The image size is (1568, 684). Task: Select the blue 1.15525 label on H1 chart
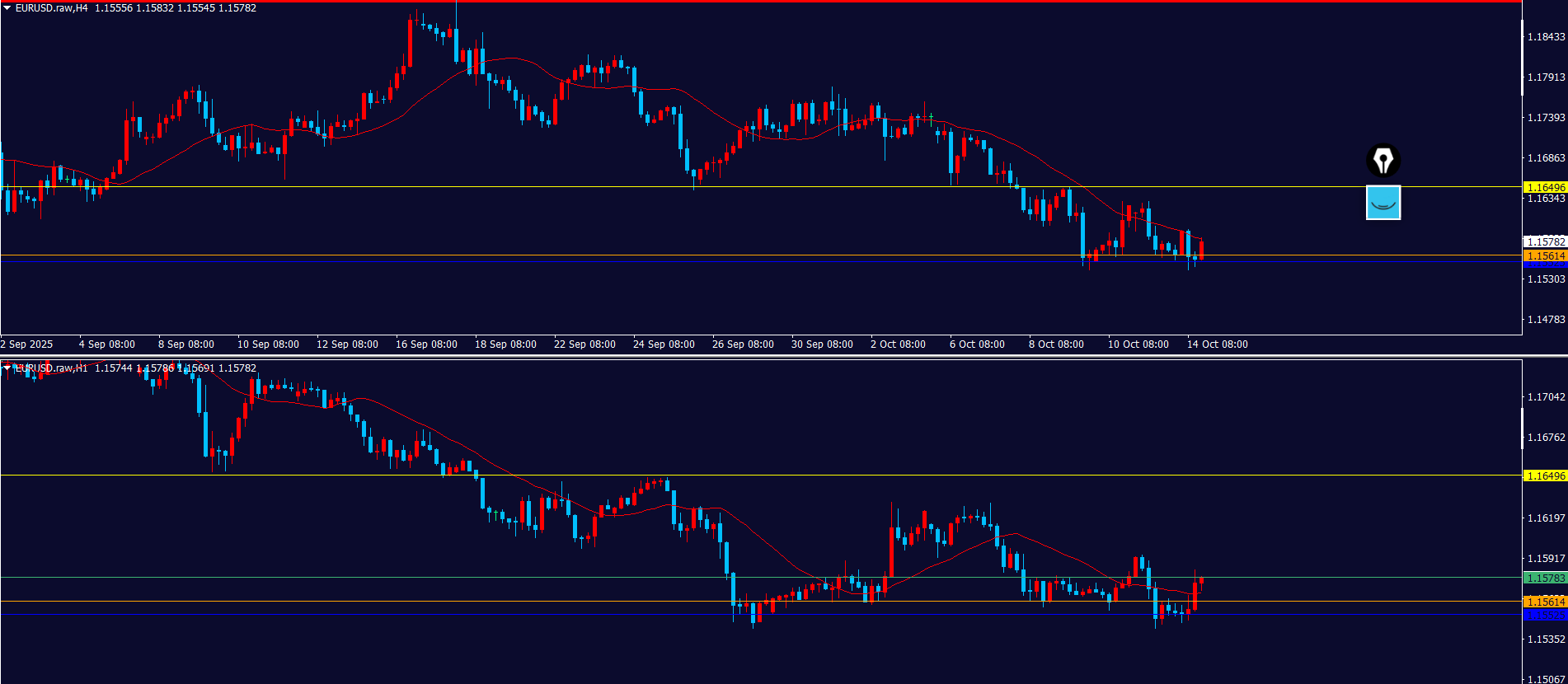pos(1545,616)
